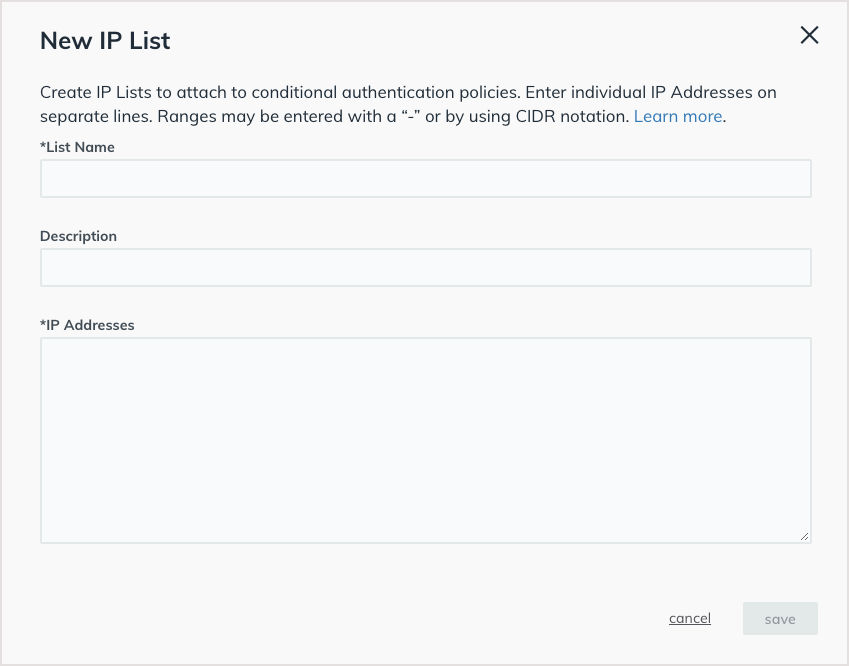Image resolution: width=849 pixels, height=666 pixels.
Task: Select the *List Name field label
Action: [79, 147]
